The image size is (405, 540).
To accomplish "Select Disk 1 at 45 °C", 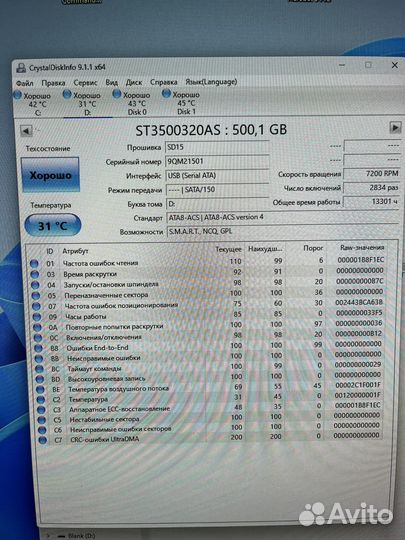I will [181, 103].
